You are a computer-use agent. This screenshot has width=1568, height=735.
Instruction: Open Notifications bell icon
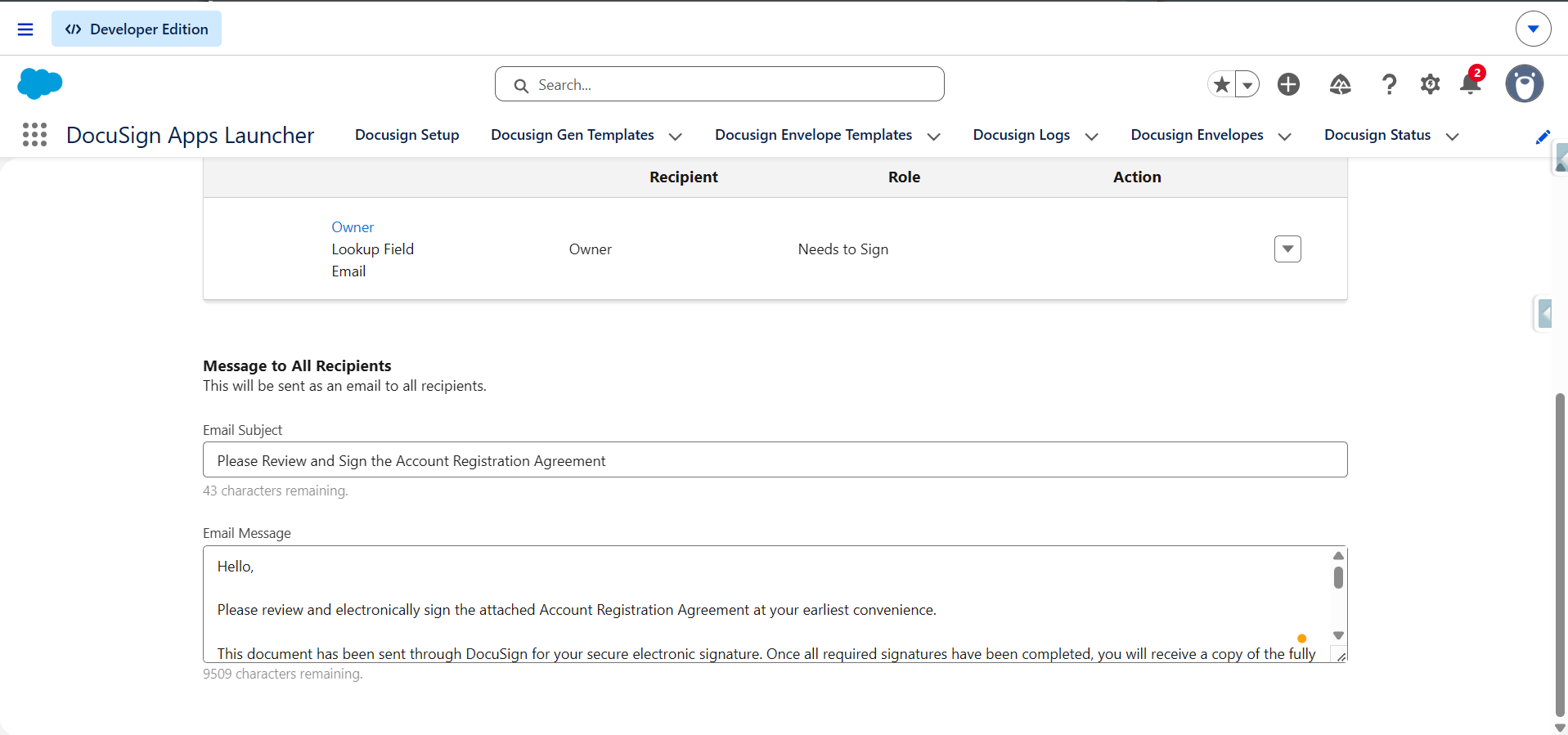[1471, 83]
